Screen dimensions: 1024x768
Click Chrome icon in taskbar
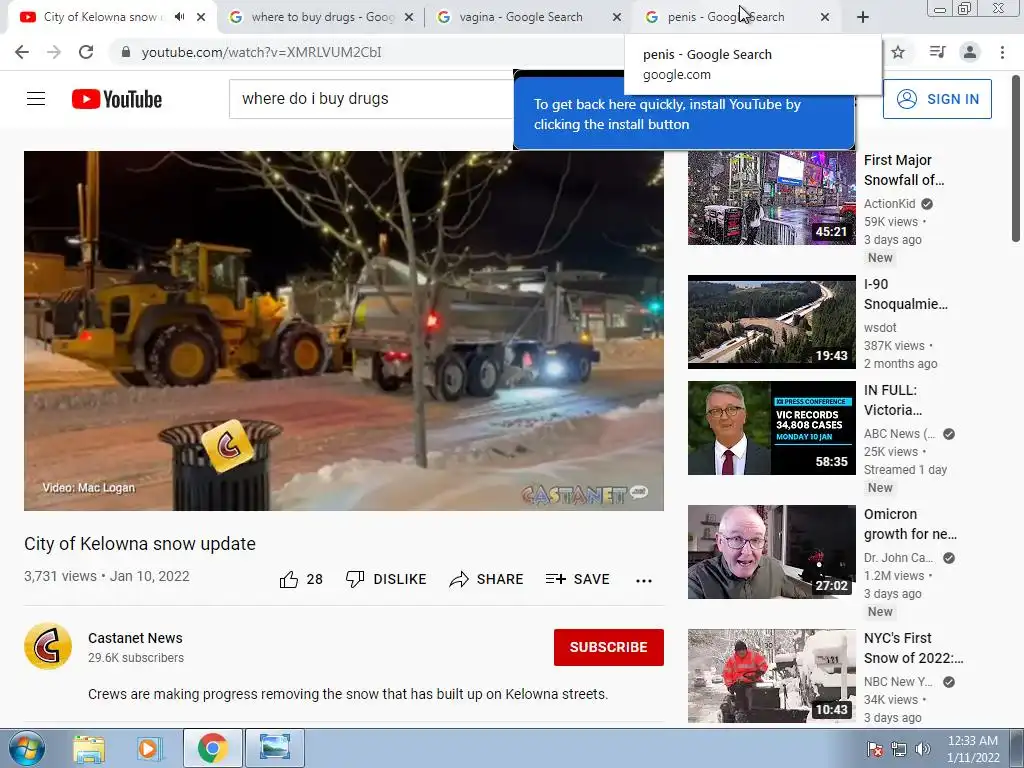(x=212, y=748)
